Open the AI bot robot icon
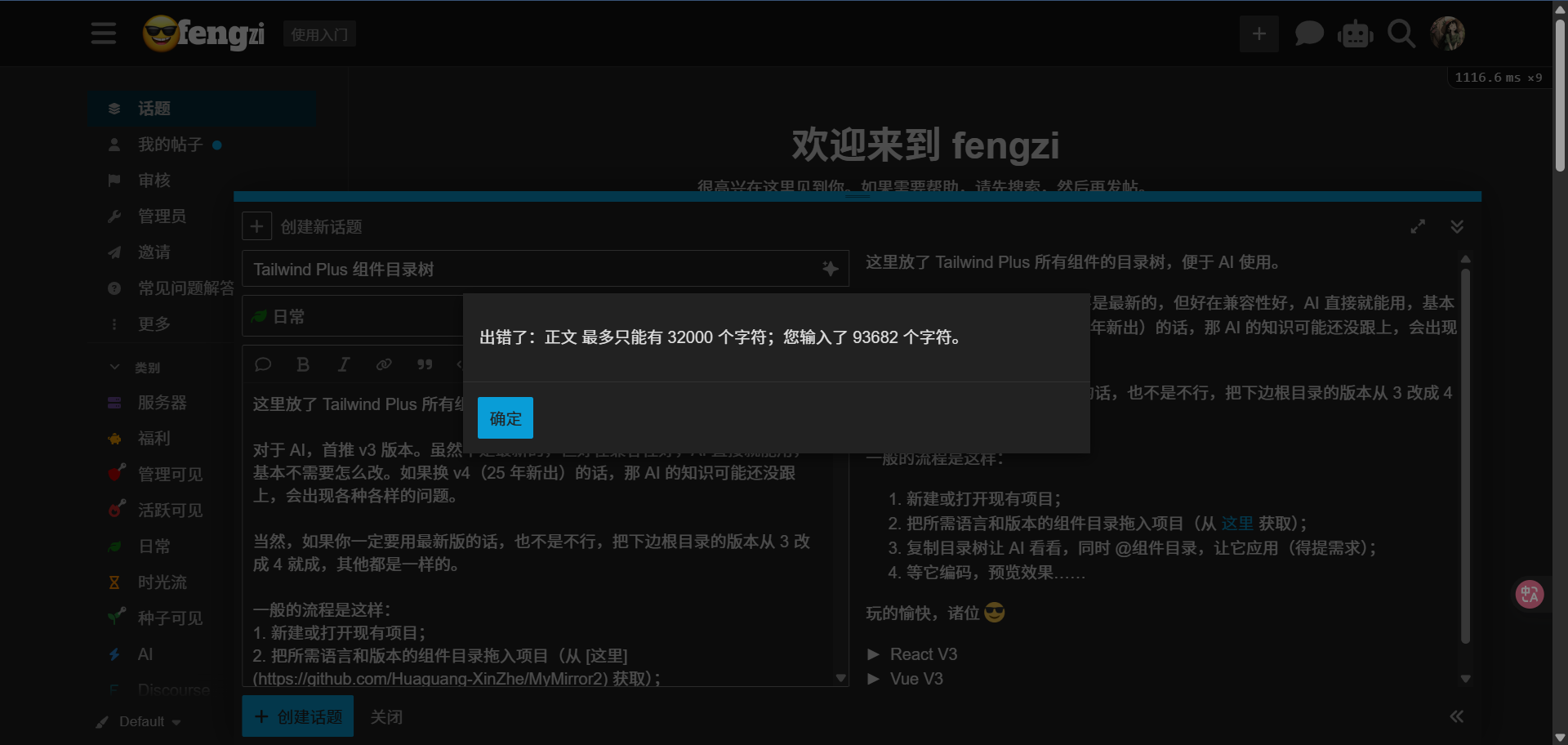This screenshot has height=745, width=1568. click(1355, 34)
